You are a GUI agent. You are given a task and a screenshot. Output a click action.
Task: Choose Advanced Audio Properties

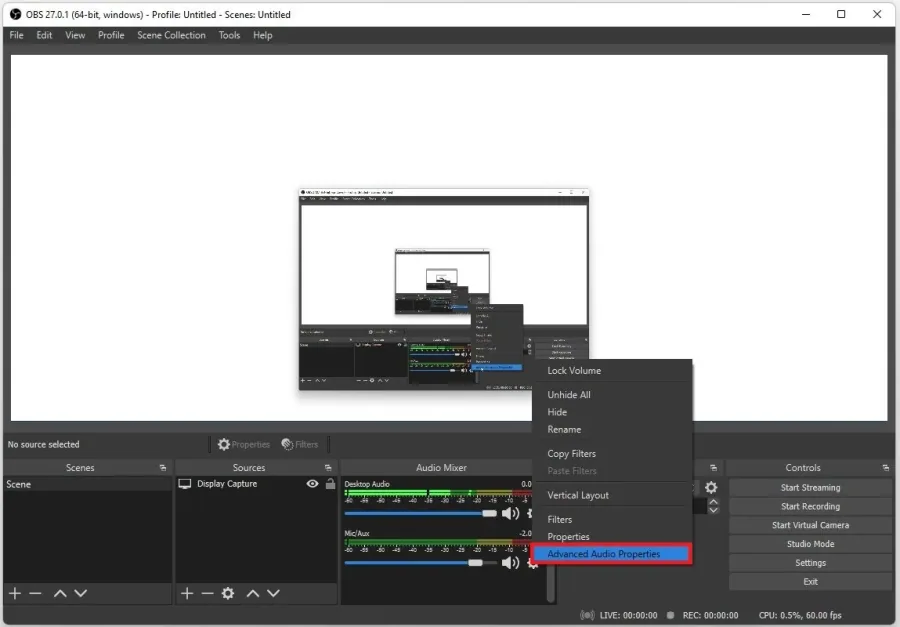612,554
